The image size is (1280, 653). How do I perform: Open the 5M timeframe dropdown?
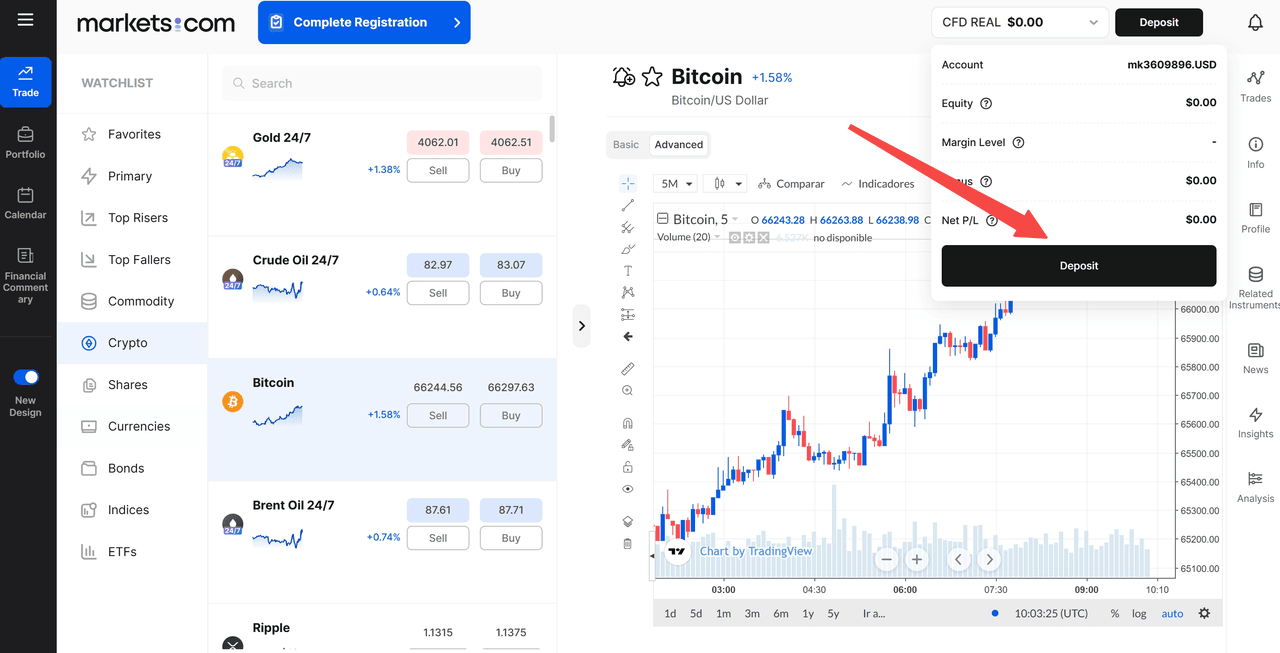(676, 184)
